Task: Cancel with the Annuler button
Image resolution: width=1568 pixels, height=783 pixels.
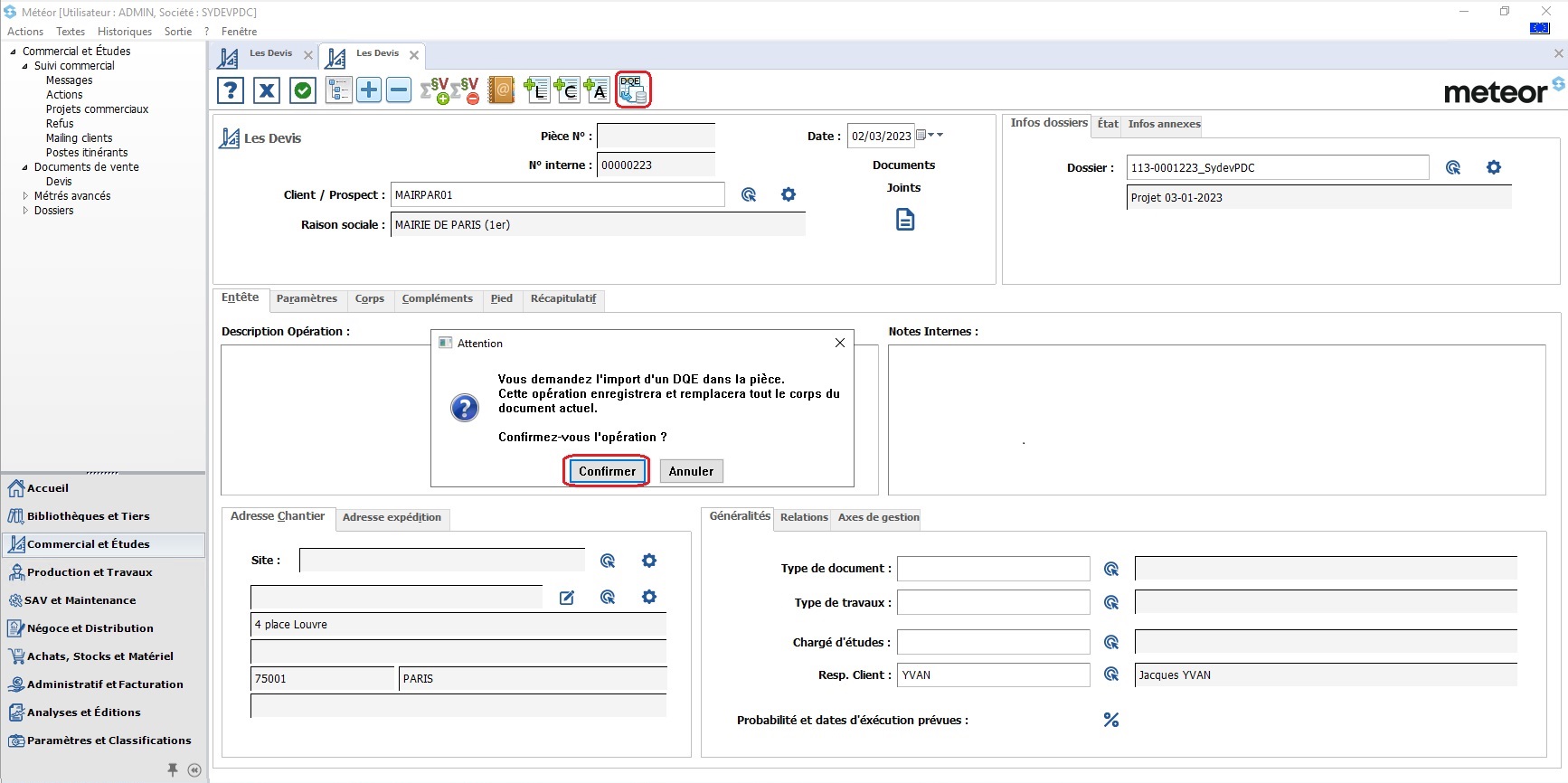Action: [692, 471]
